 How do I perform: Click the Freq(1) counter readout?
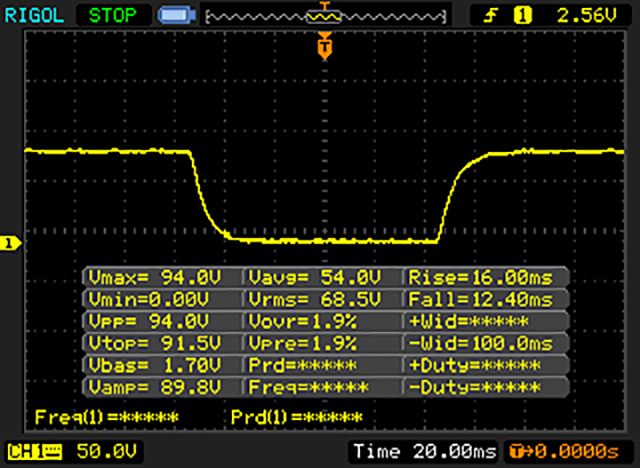106,416
